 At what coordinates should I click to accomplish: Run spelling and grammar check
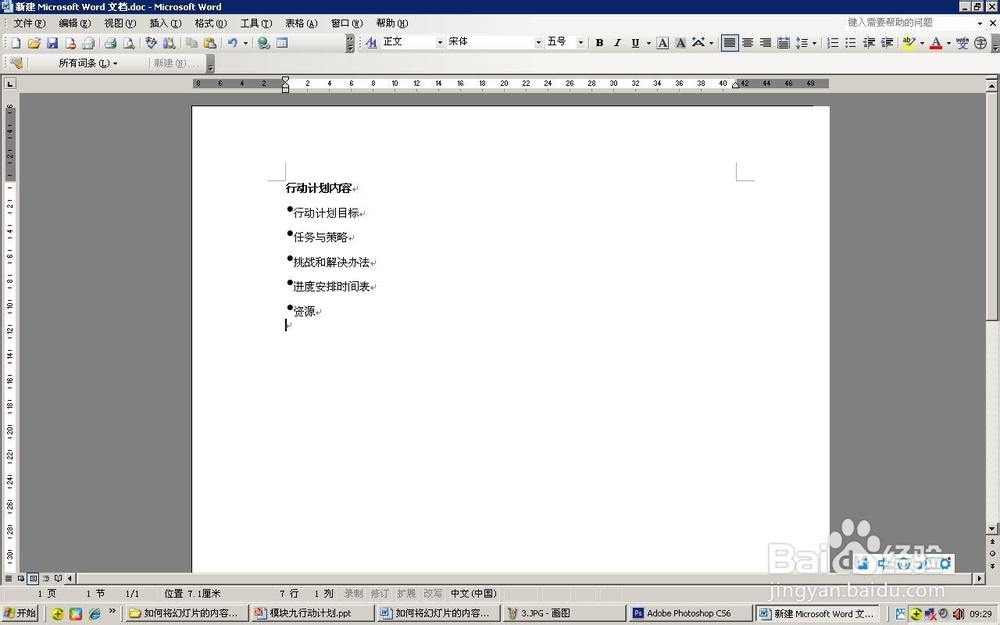point(151,43)
